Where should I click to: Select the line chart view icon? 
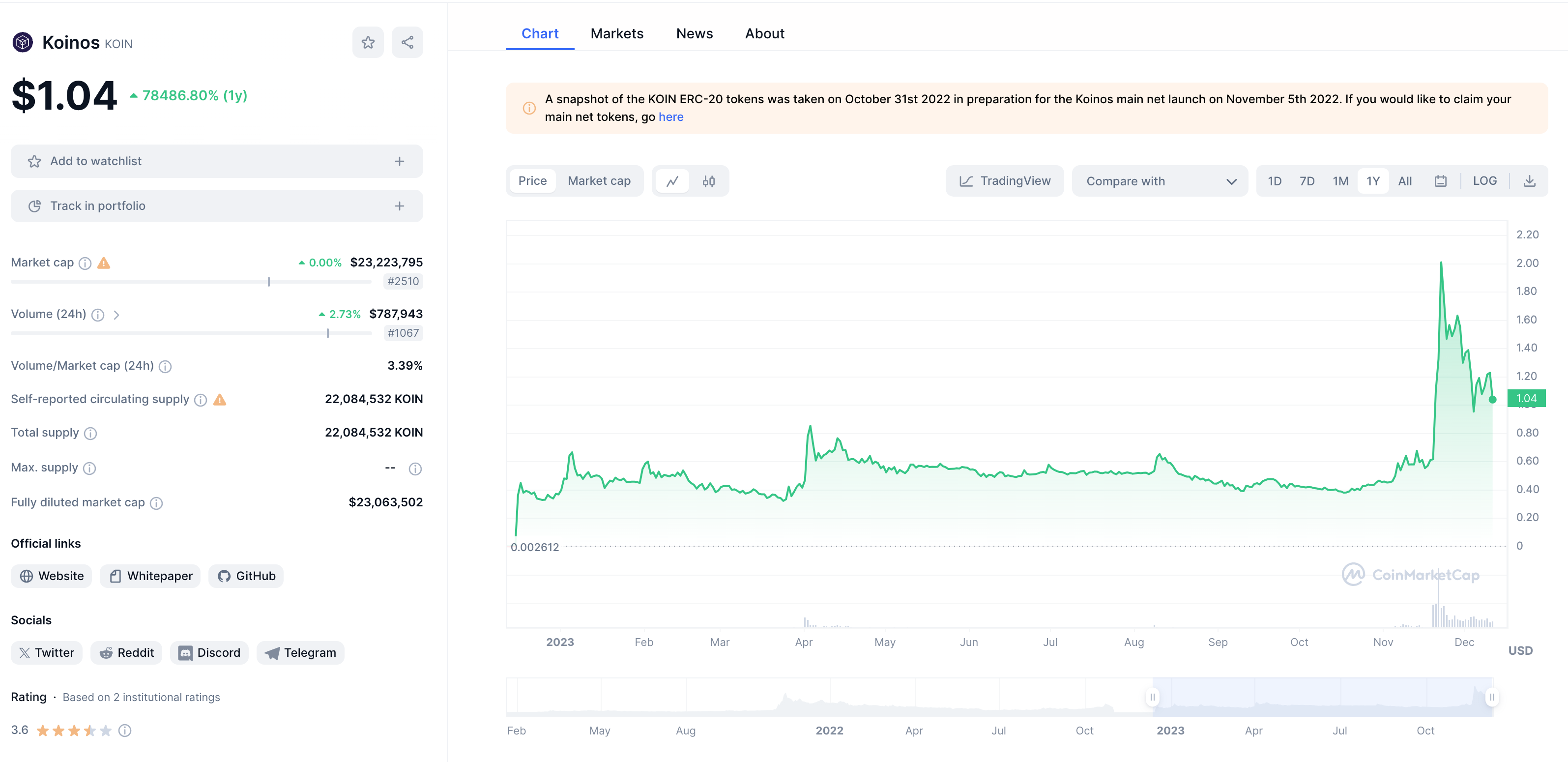coord(672,181)
